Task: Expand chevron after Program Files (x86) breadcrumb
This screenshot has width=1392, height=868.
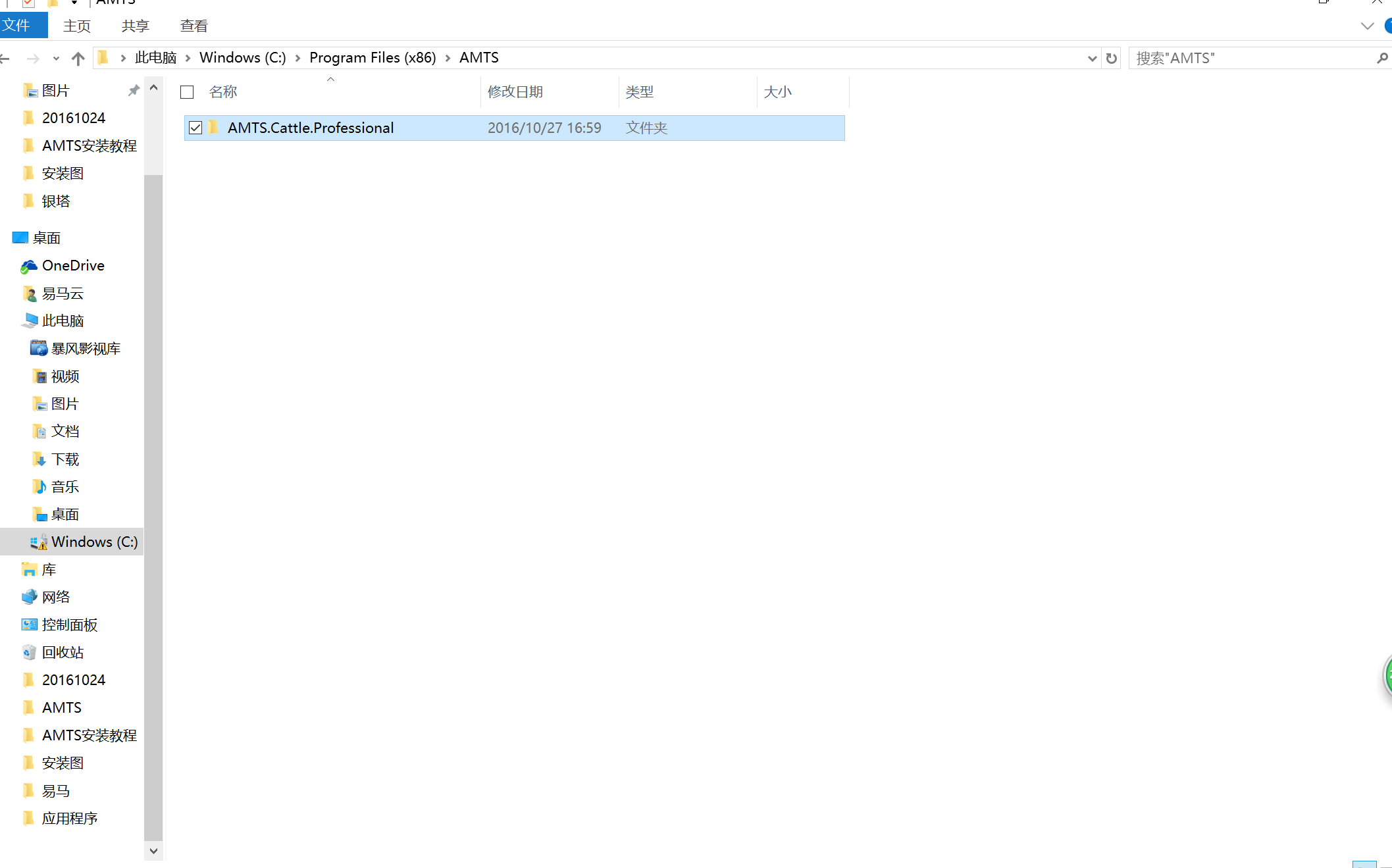Action: (448, 58)
